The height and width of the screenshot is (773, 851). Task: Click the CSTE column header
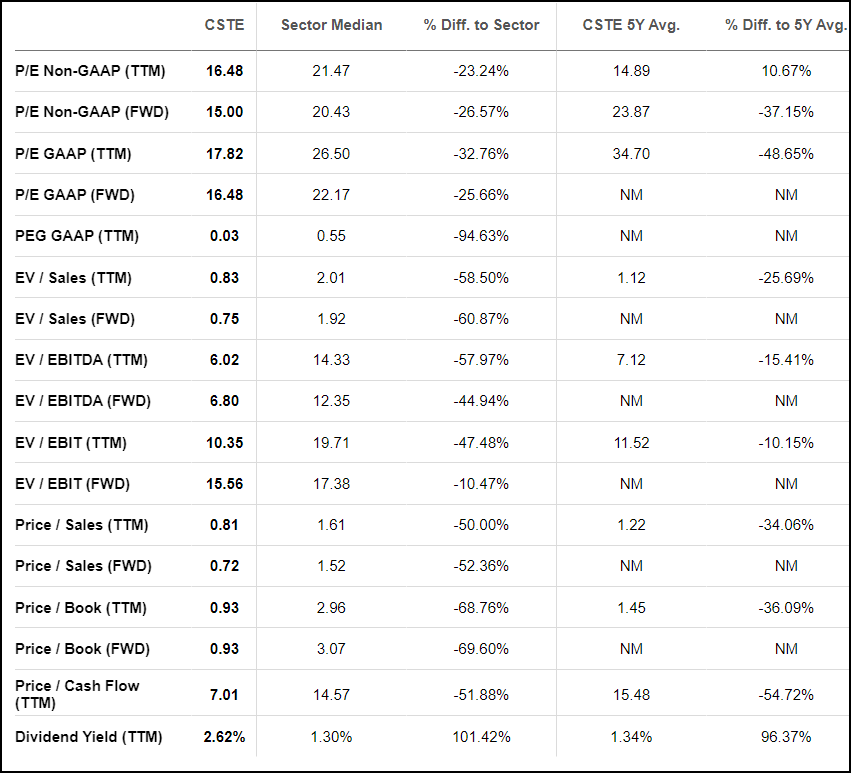(x=224, y=25)
